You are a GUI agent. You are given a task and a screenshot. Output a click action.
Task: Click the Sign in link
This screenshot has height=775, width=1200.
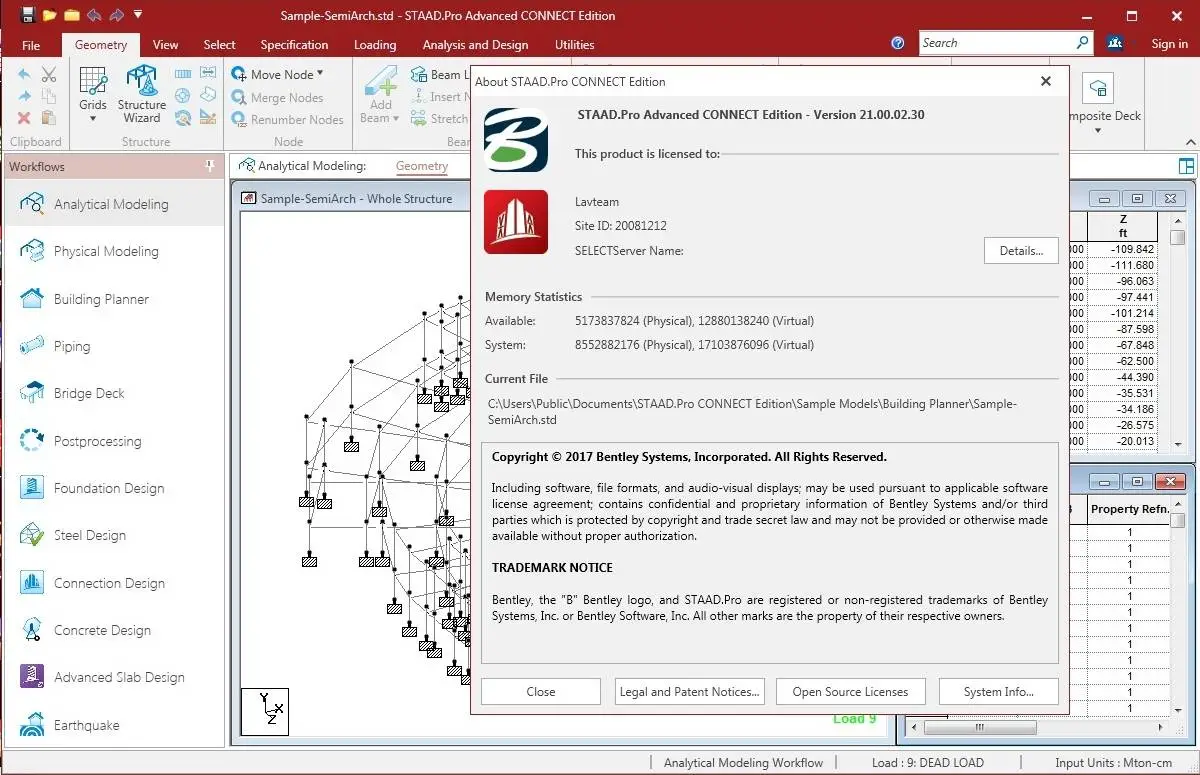click(x=1169, y=44)
